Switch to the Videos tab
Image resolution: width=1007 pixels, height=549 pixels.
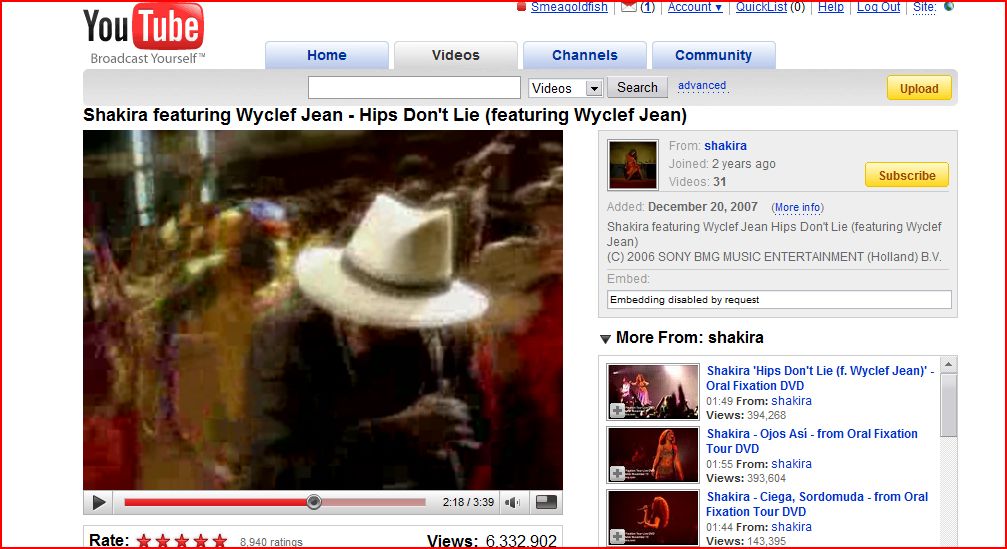455,55
